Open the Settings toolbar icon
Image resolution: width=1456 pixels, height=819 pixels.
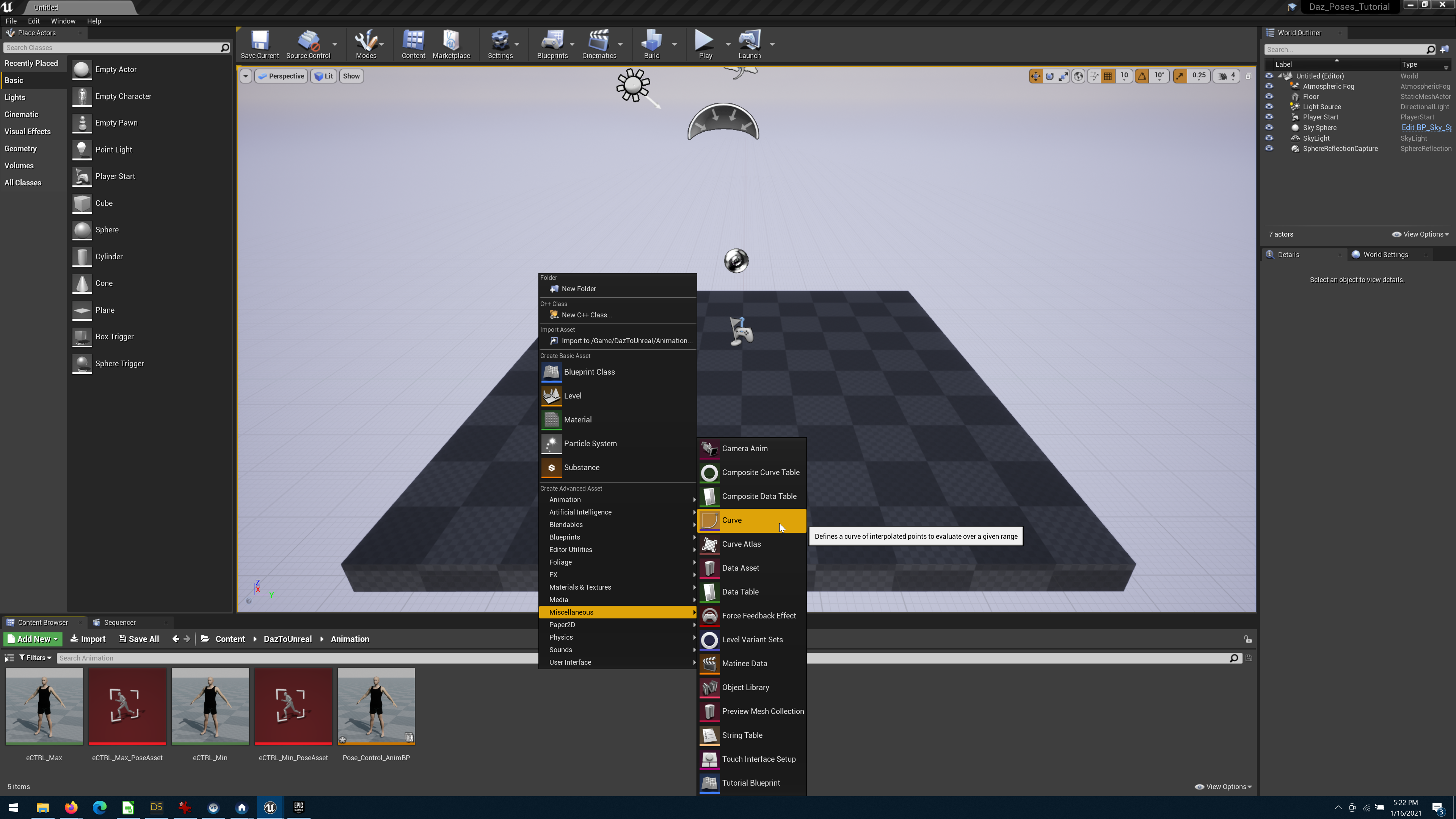500,44
